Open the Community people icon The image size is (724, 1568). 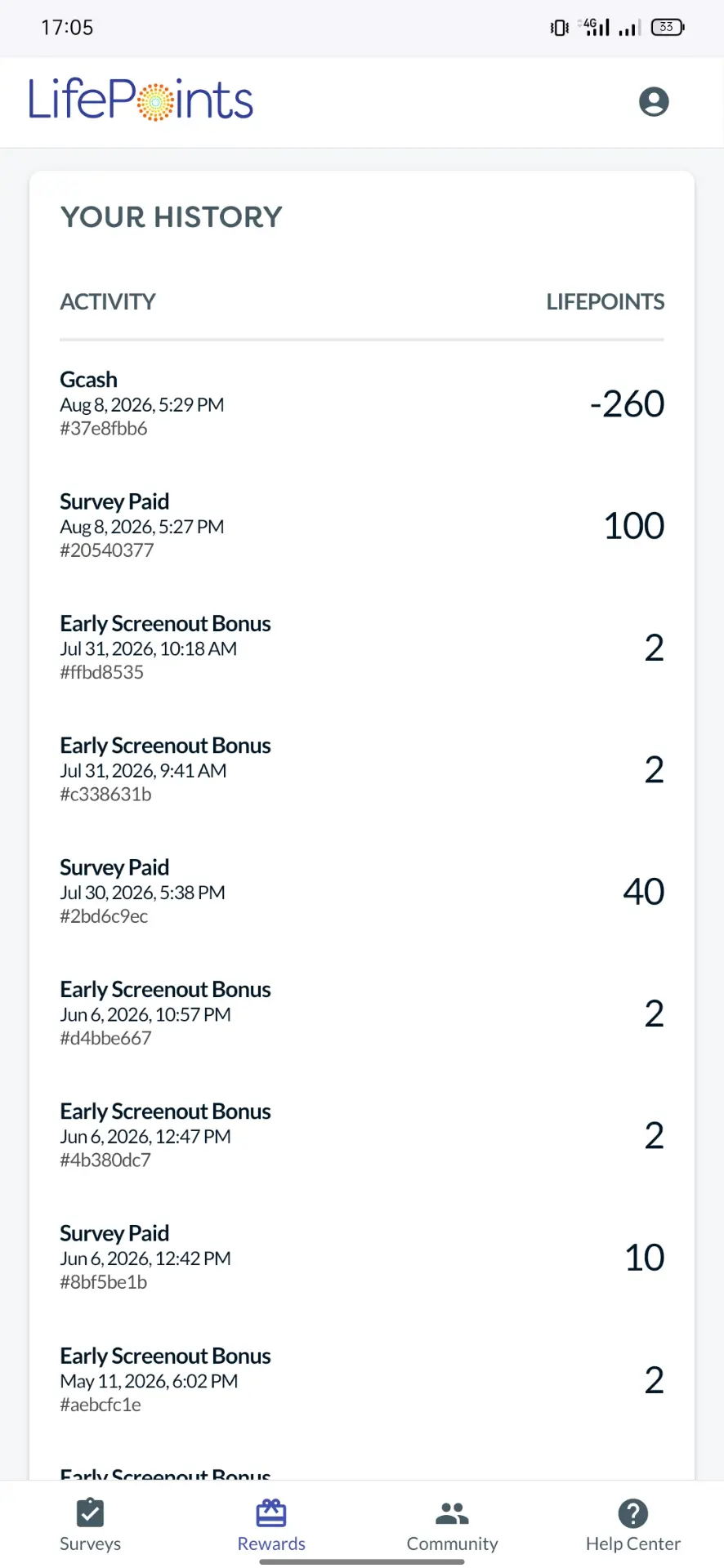(x=452, y=1514)
